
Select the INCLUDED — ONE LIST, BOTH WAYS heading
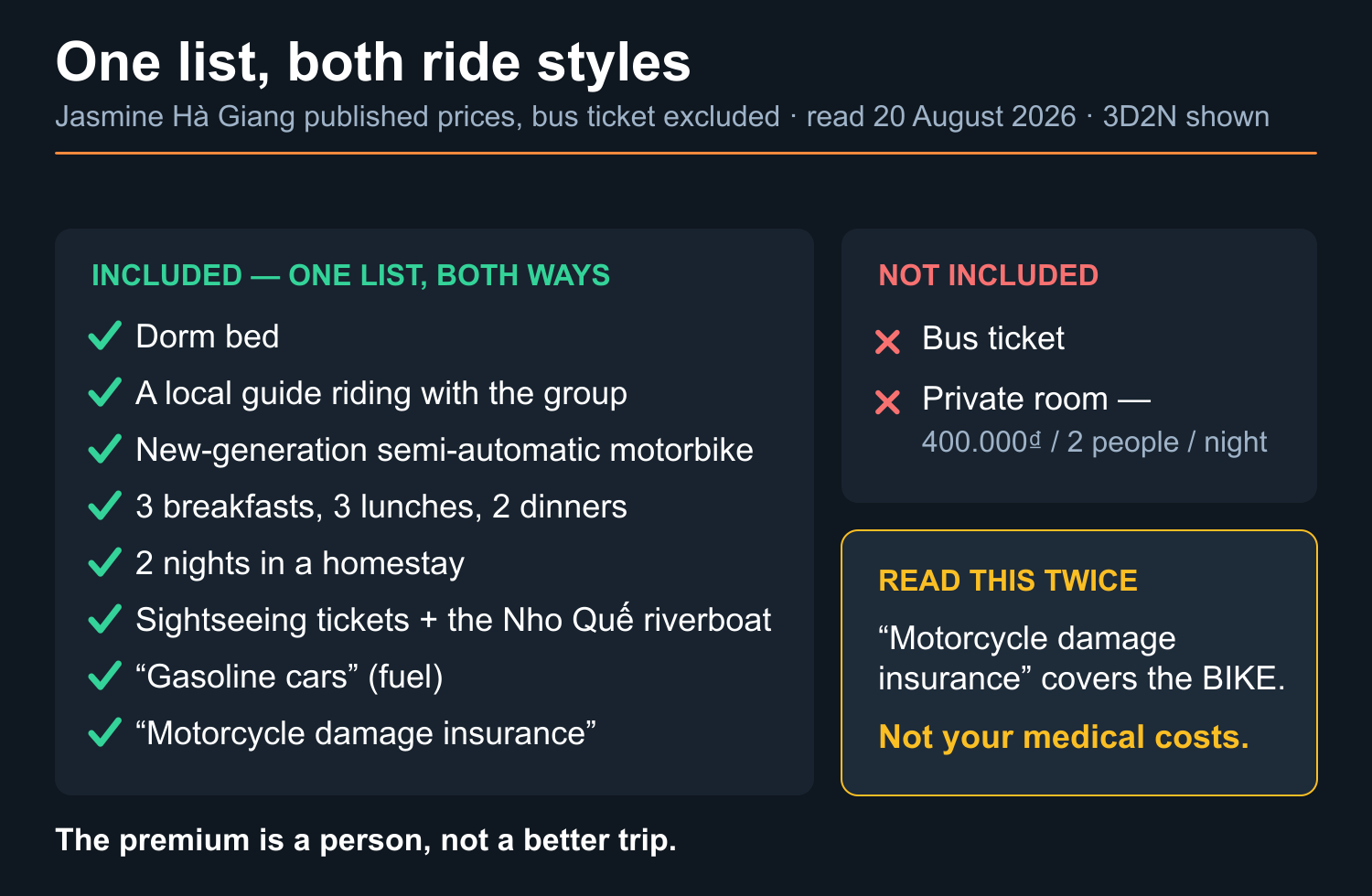tap(350, 275)
